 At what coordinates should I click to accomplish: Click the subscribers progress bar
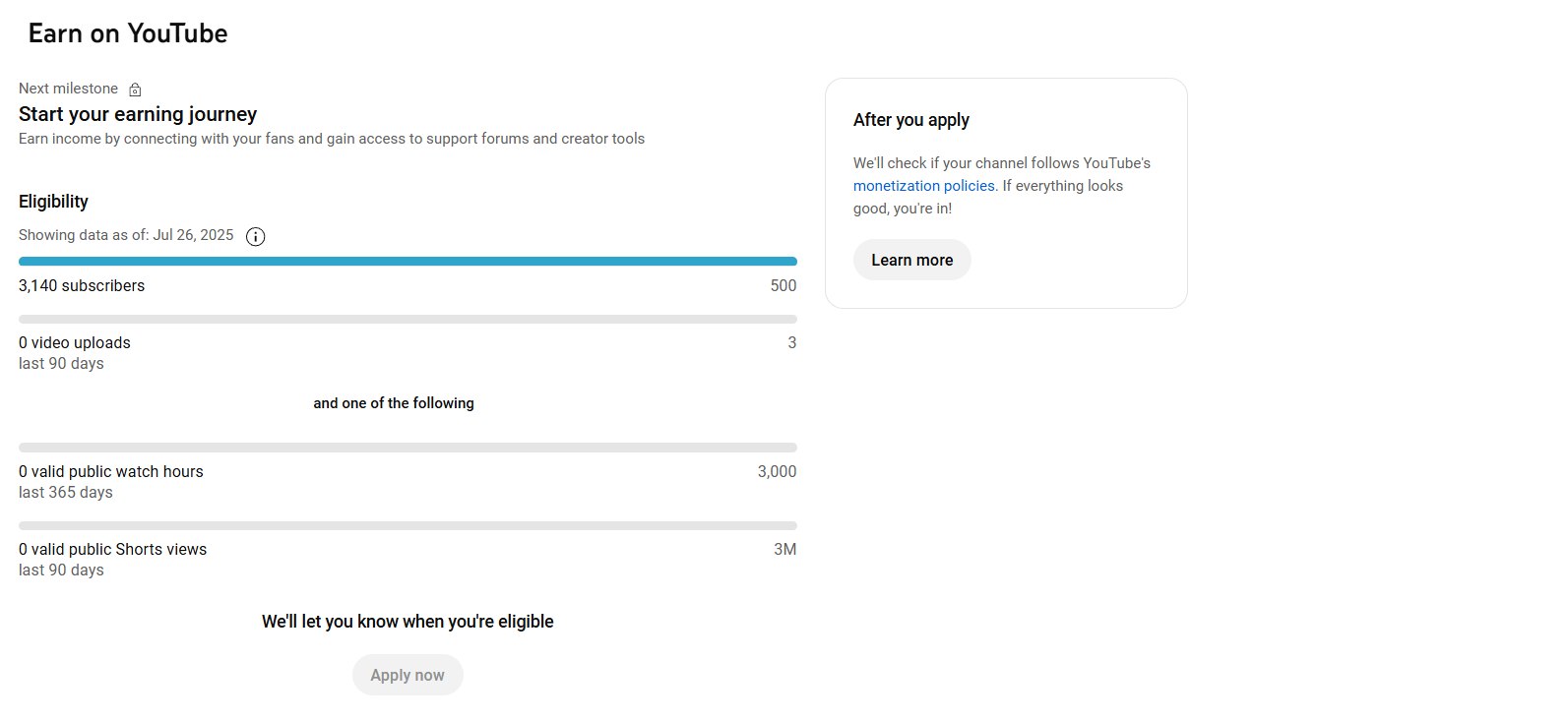tap(408, 261)
